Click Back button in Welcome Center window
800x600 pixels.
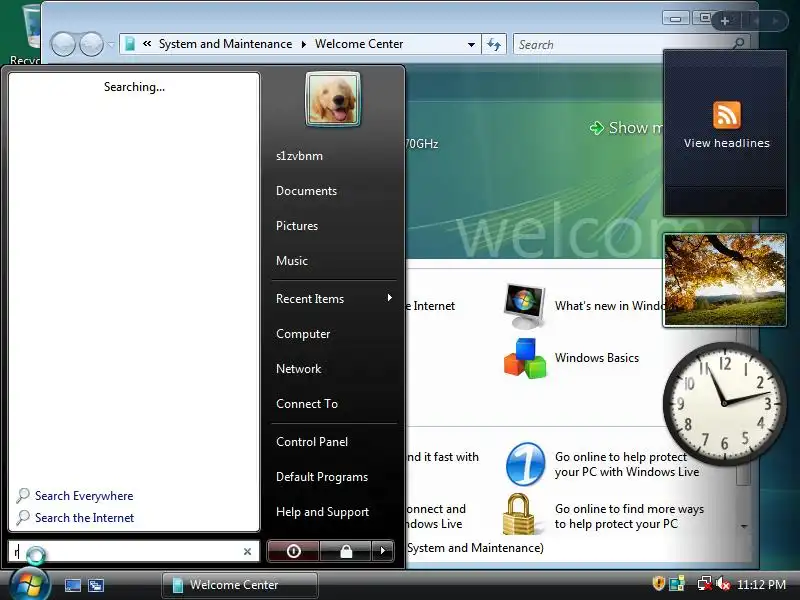tap(63, 44)
